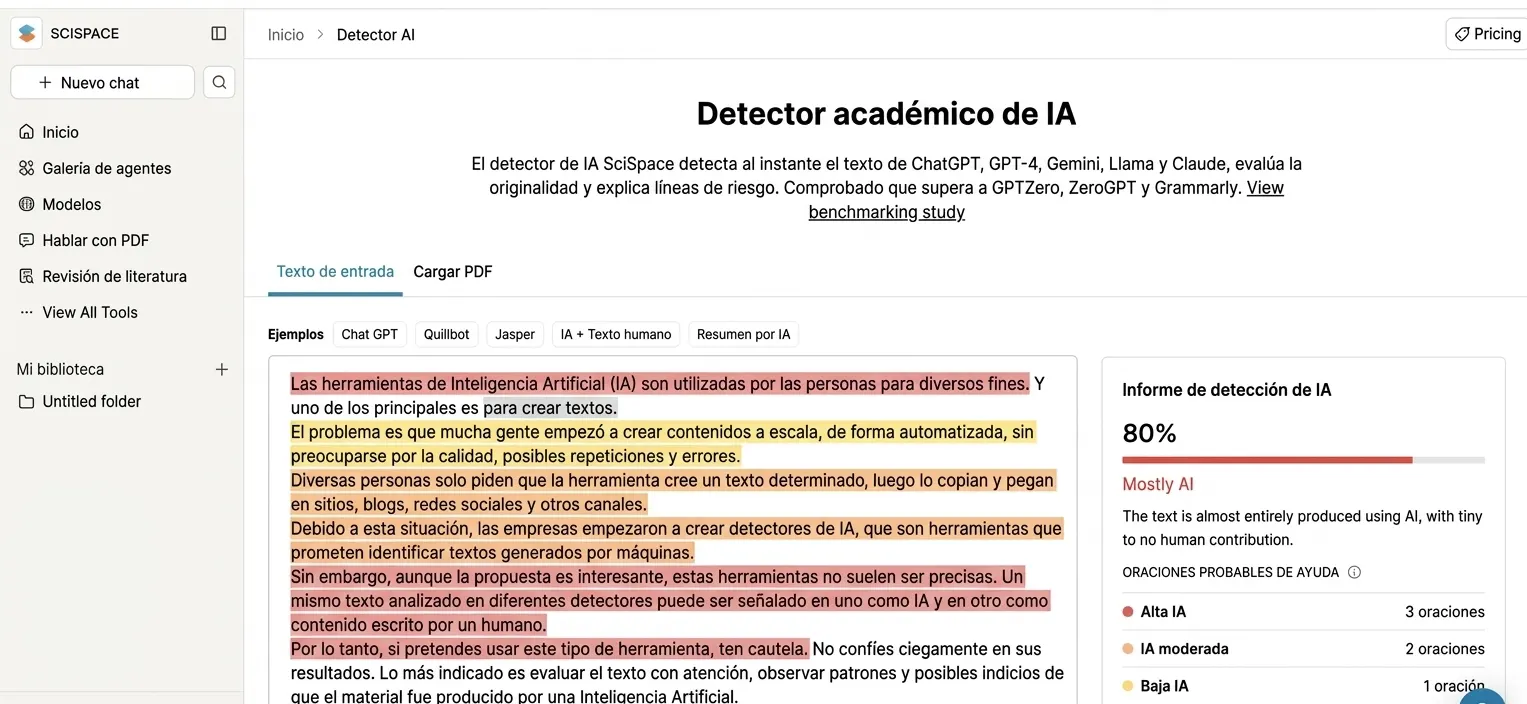
Task: Load the Chat GPT example
Action: point(370,334)
